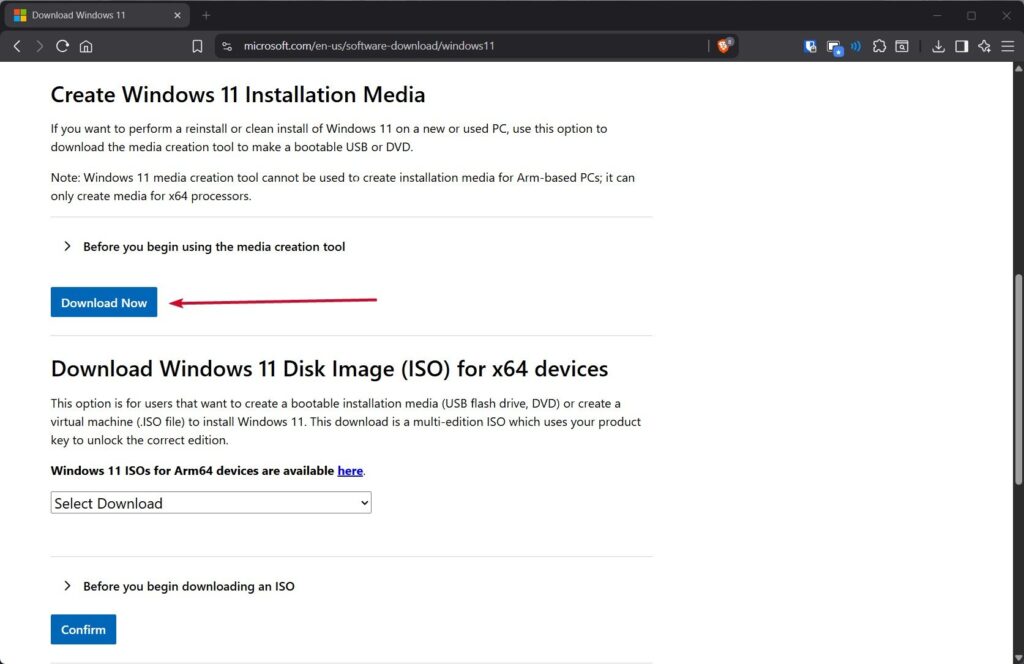Click the bookmark icon near the address bar

pyautogui.click(x=197, y=45)
